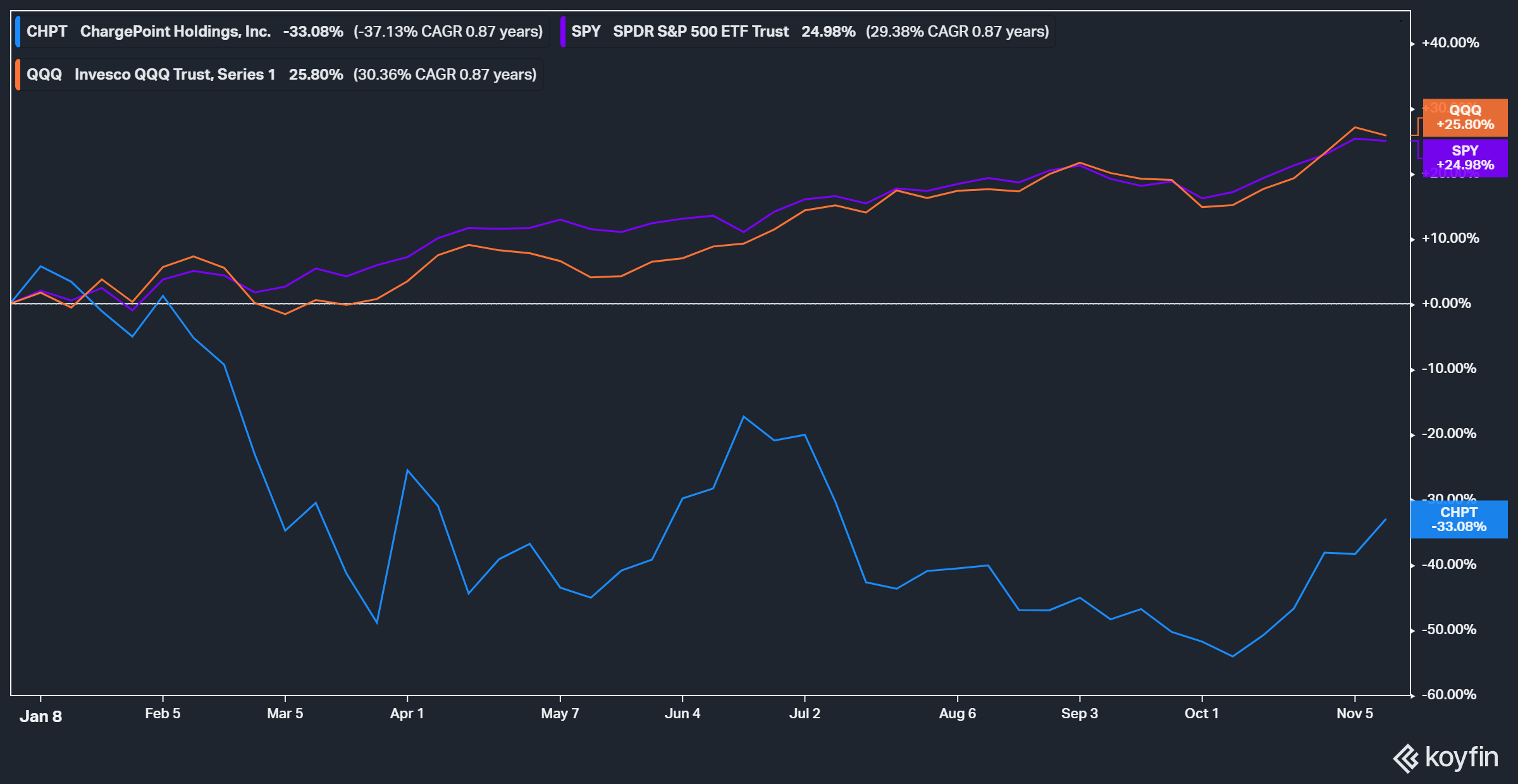Click the CHPT ChargePoint Holdings legend entry

click(x=282, y=32)
